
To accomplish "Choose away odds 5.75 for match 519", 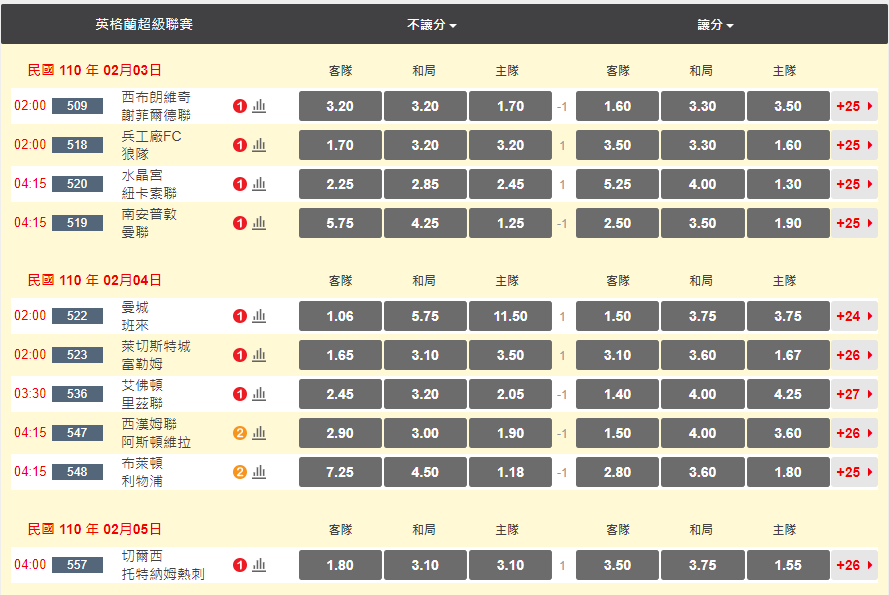I will 340,223.
